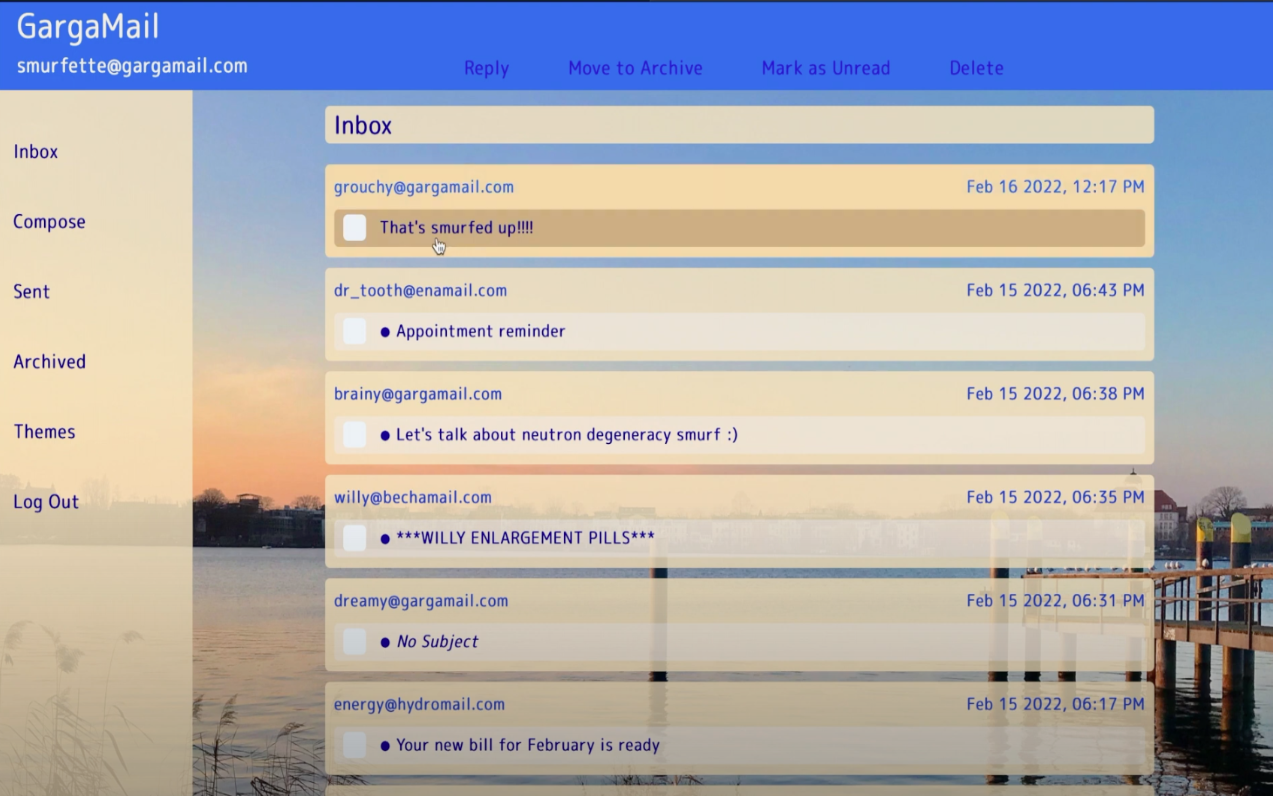The height and width of the screenshot is (796, 1273).
Task: Go to the Sent folder
Action: pos(31,292)
